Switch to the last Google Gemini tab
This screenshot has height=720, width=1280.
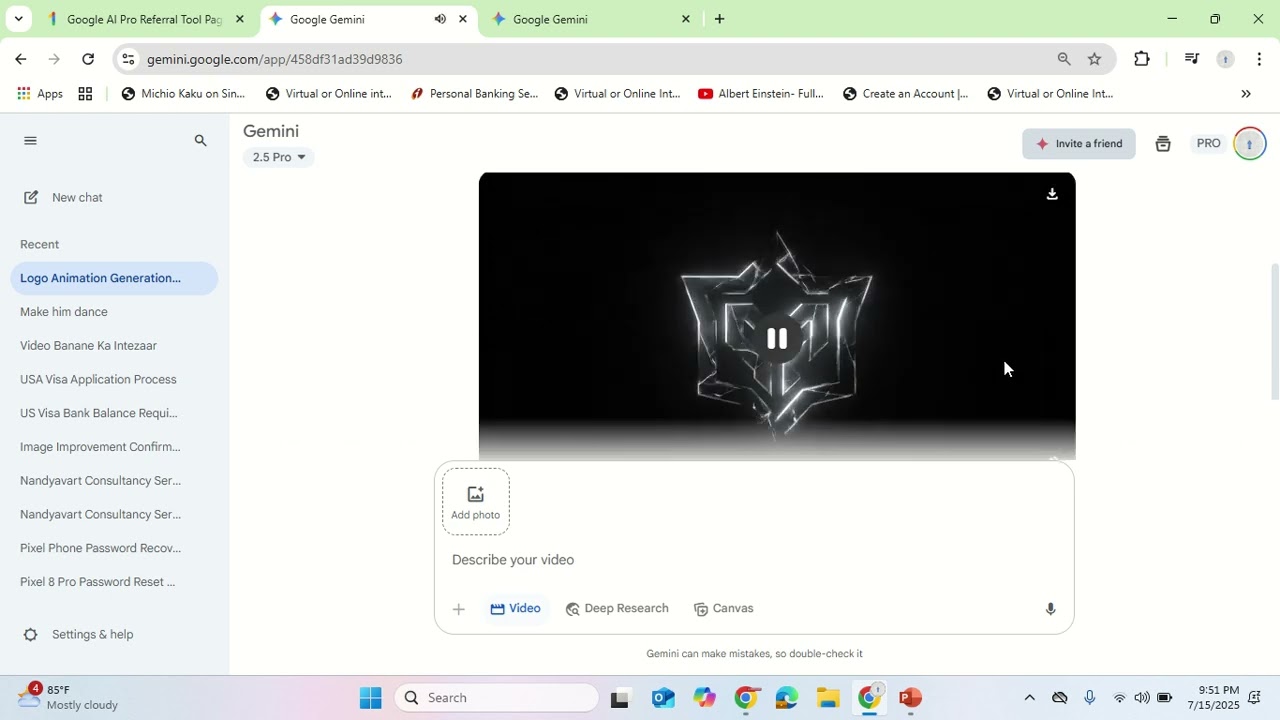click(592, 19)
